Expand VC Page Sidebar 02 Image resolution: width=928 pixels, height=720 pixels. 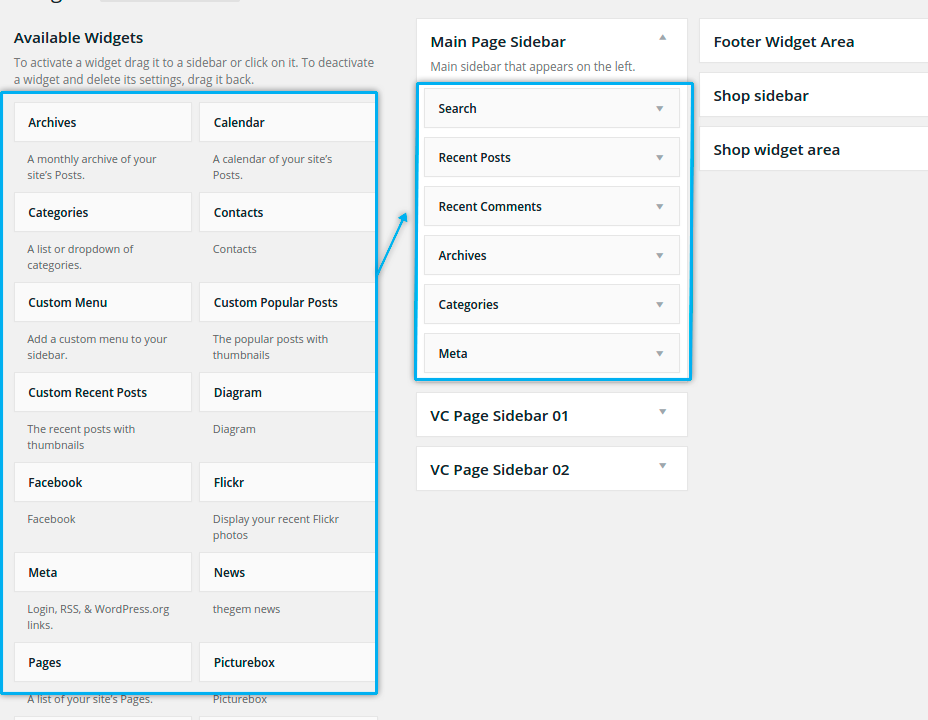662,466
